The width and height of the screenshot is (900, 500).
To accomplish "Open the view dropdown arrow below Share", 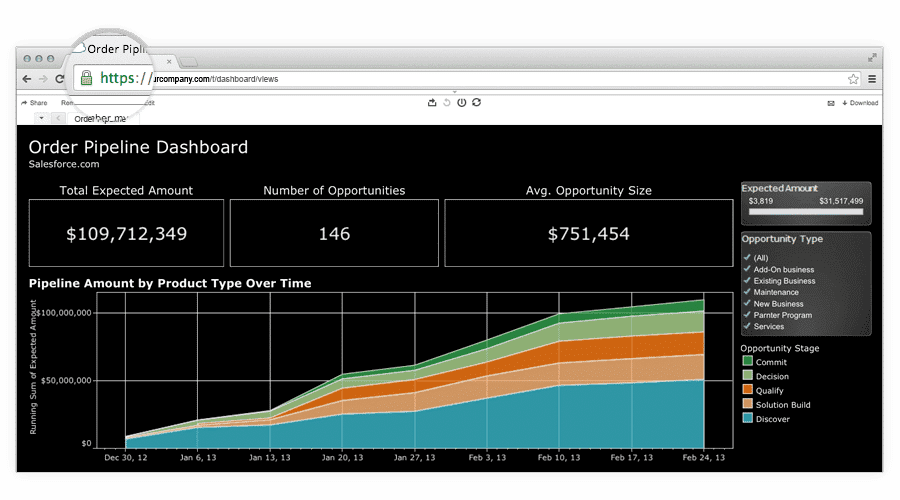I will (41, 118).
